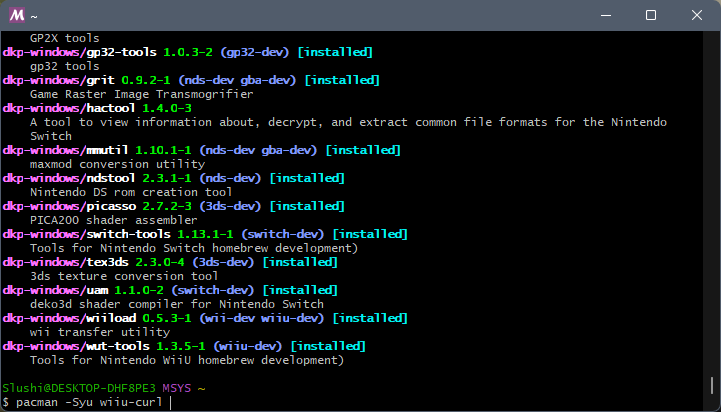Click the MSYS2 icon in the title bar
Screen dimensions: 721x412
pos(17,15)
